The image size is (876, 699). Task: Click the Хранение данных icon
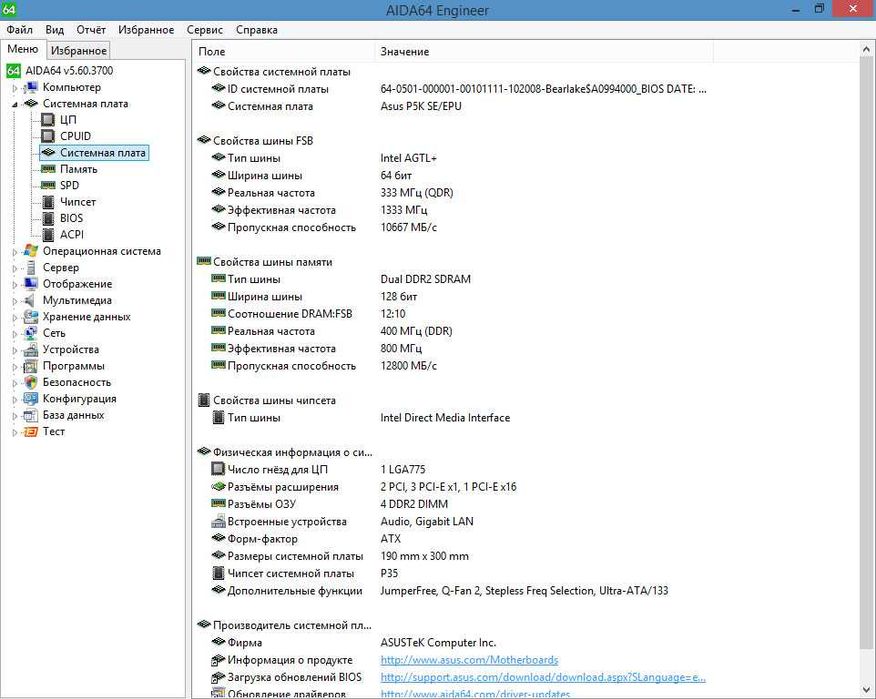[31, 316]
